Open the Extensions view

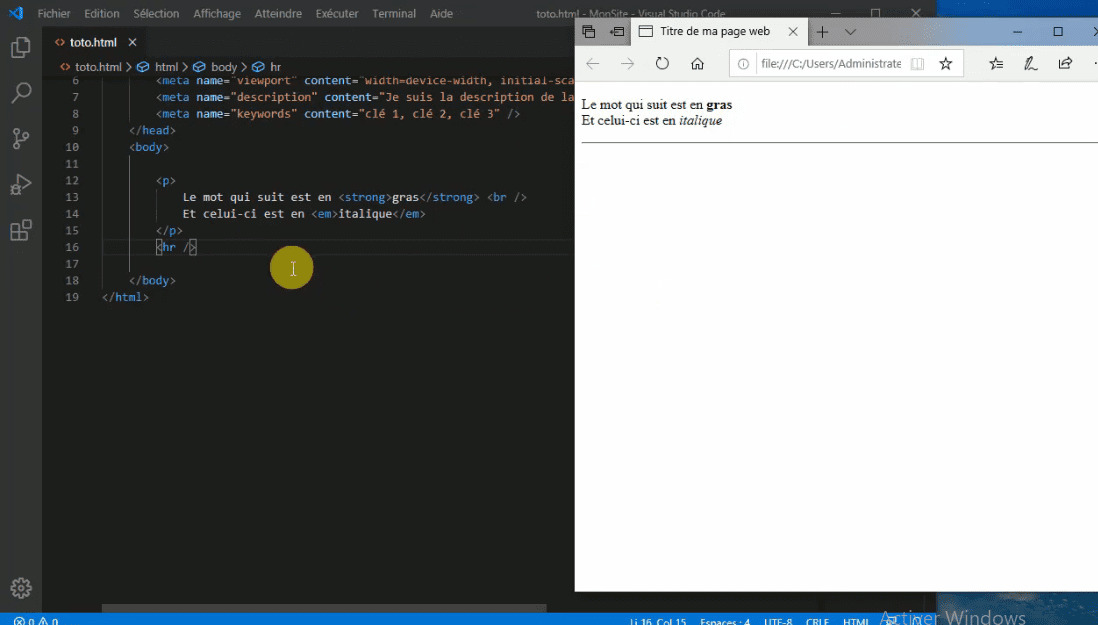(21, 230)
